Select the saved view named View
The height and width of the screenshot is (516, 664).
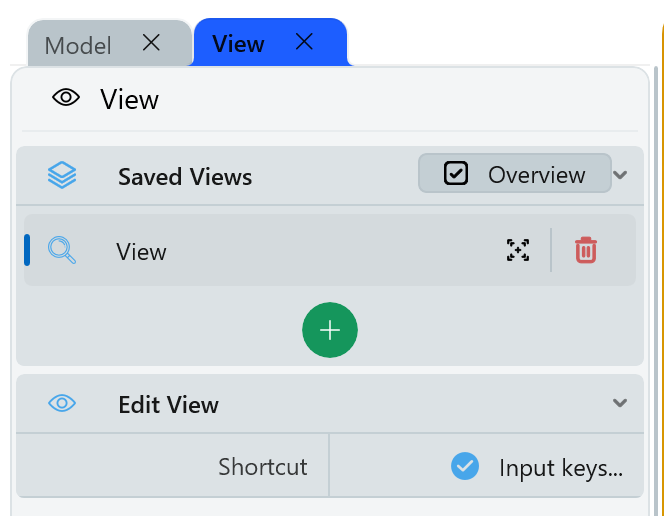(141, 252)
